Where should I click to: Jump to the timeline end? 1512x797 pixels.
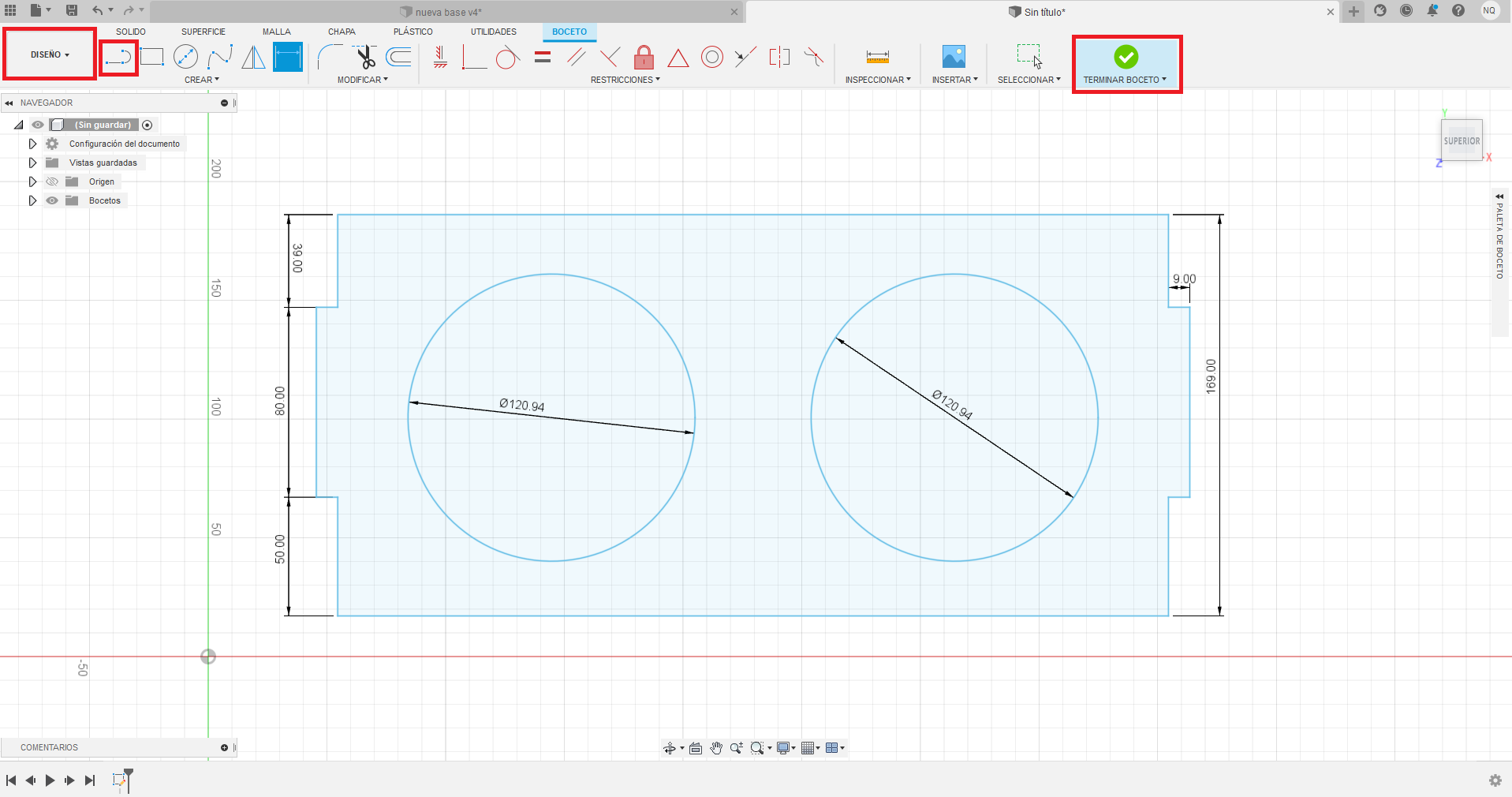tap(90, 780)
